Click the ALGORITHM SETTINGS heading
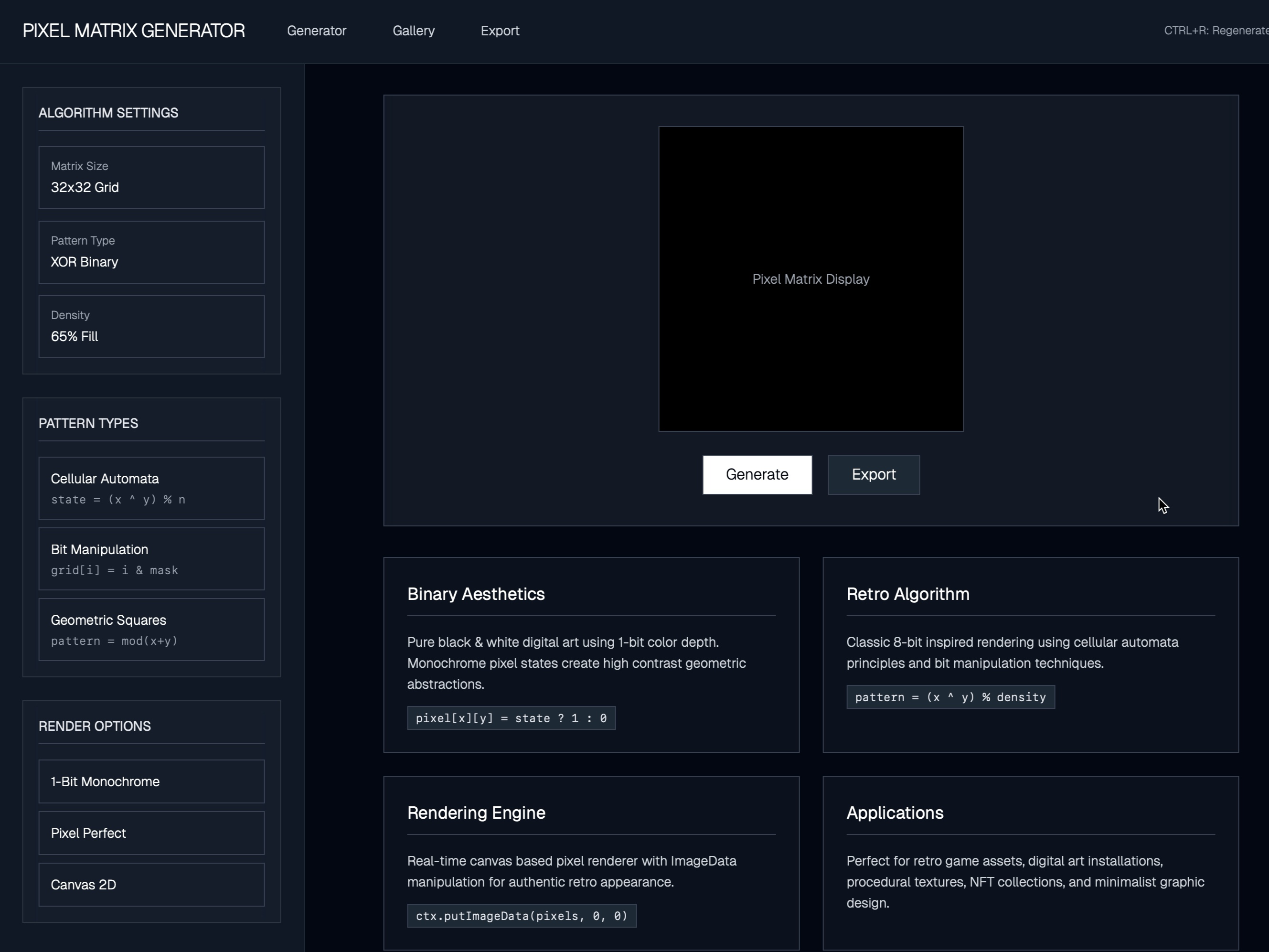The height and width of the screenshot is (952, 1269). [x=108, y=113]
